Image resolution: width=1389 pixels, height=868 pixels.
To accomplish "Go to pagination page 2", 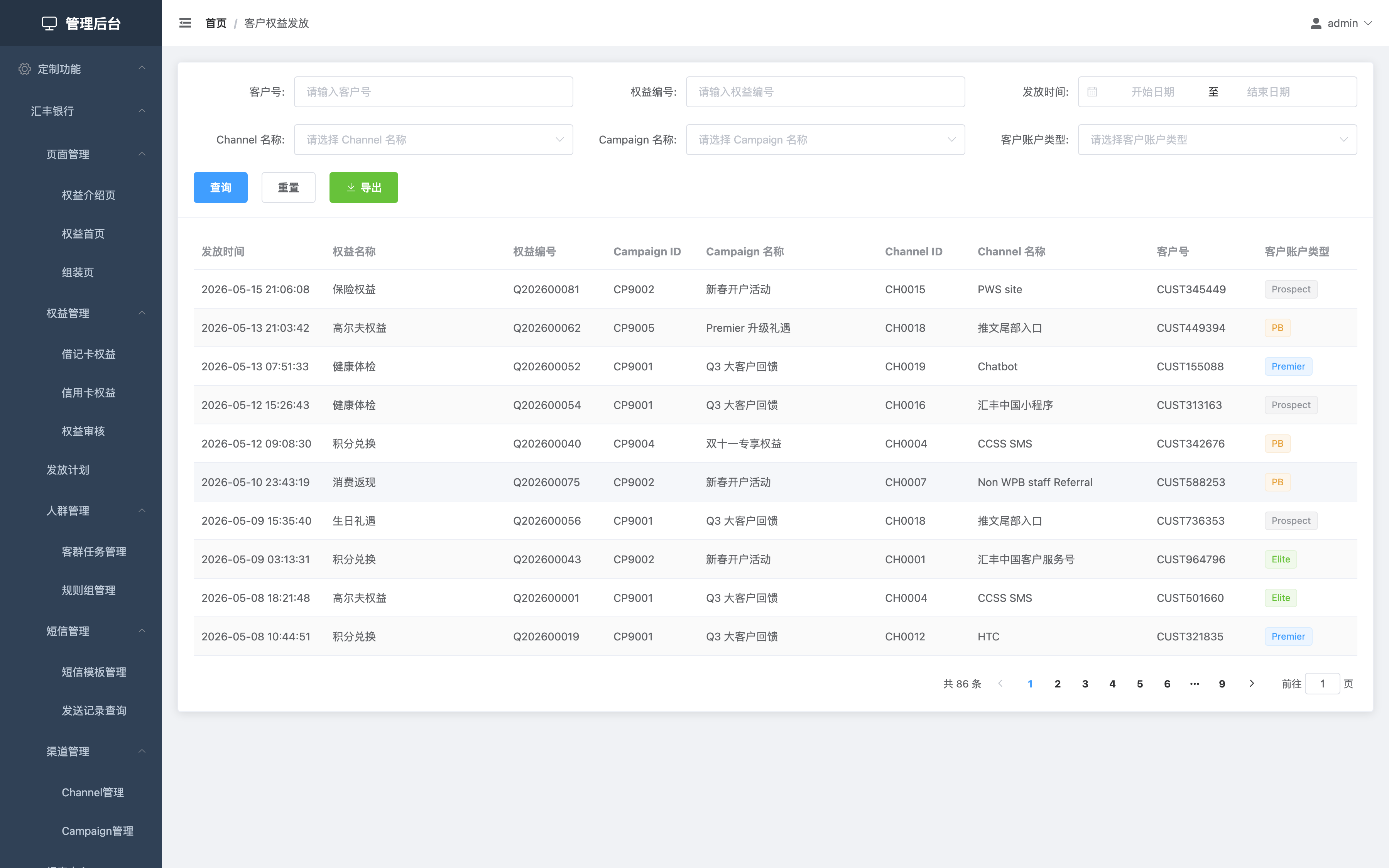I will pyautogui.click(x=1057, y=684).
